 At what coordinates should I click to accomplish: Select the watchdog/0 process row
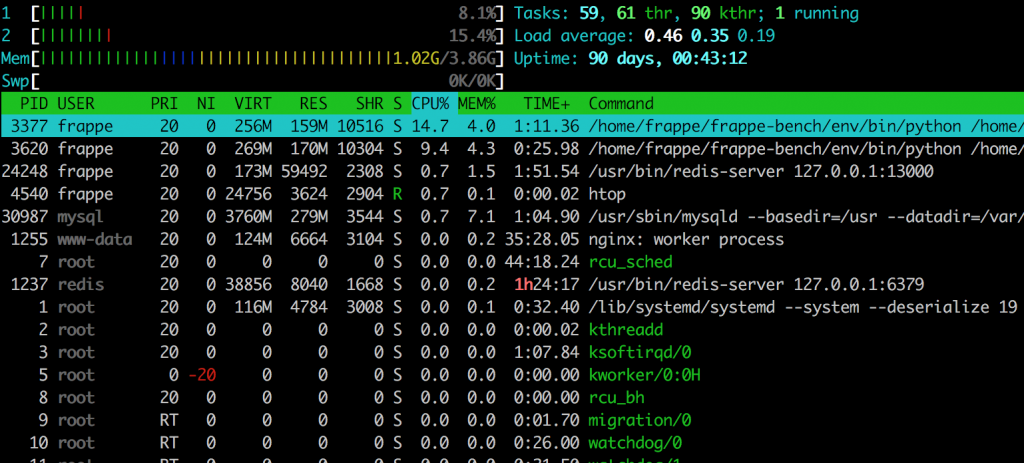point(512,443)
